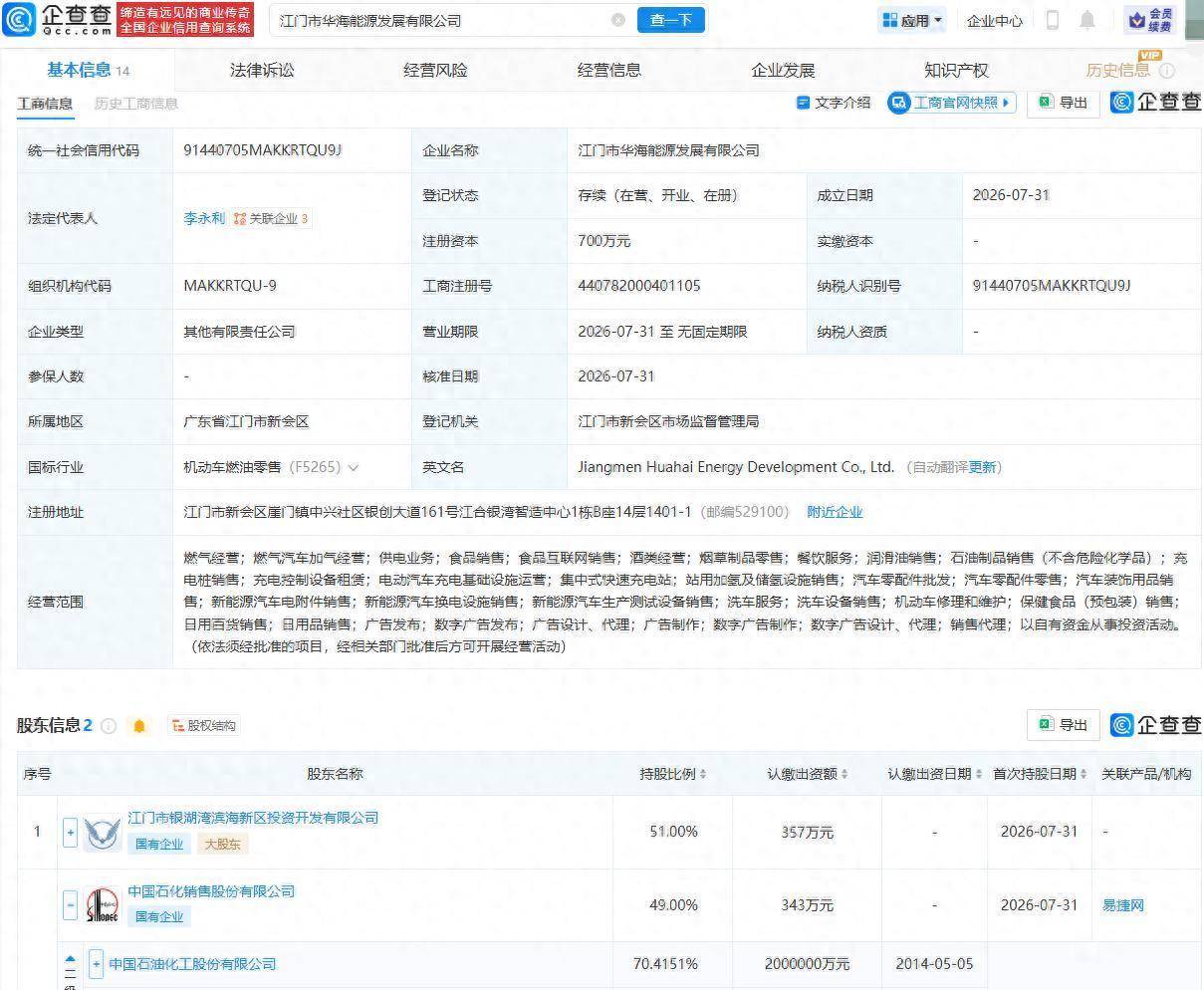Viewport: 1204px width, 990px height.
Task: Switch to 经营信息 tab
Action: (x=609, y=71)
